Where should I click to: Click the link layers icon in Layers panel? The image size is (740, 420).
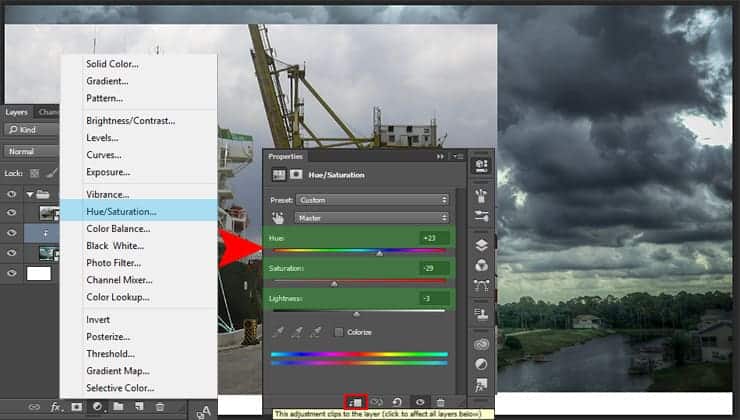(x=34, y=407)
